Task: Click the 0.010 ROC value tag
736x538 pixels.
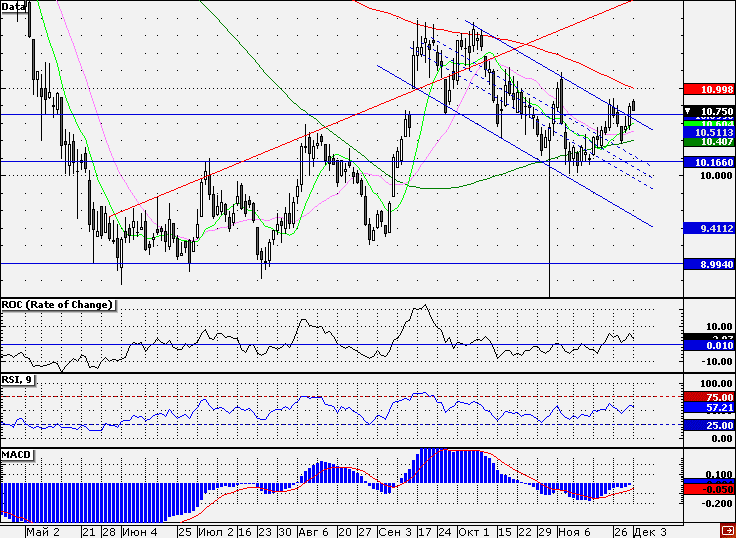Action: [x=707, y=346]
